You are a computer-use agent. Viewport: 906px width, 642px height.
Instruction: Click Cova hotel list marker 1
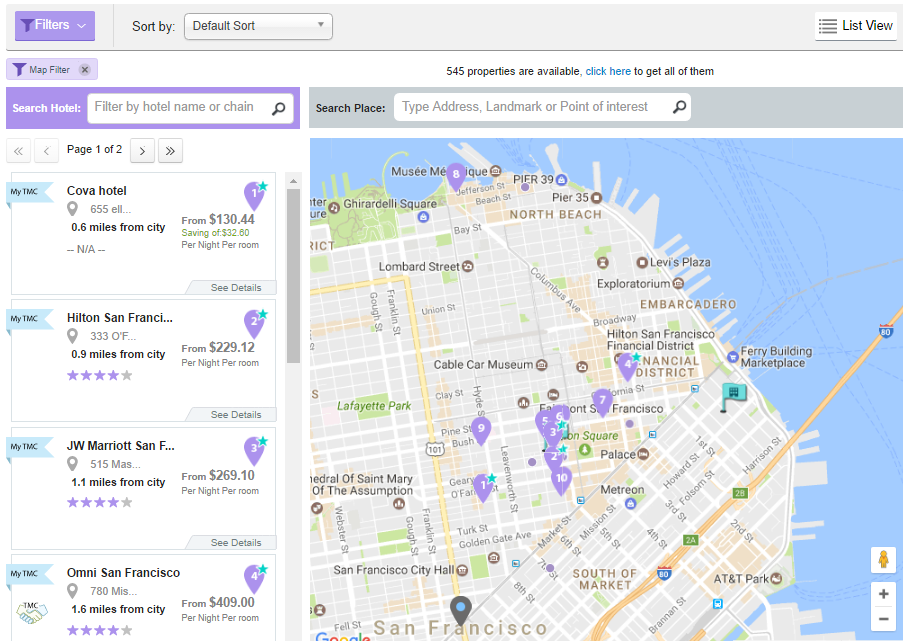click(254, 195)
